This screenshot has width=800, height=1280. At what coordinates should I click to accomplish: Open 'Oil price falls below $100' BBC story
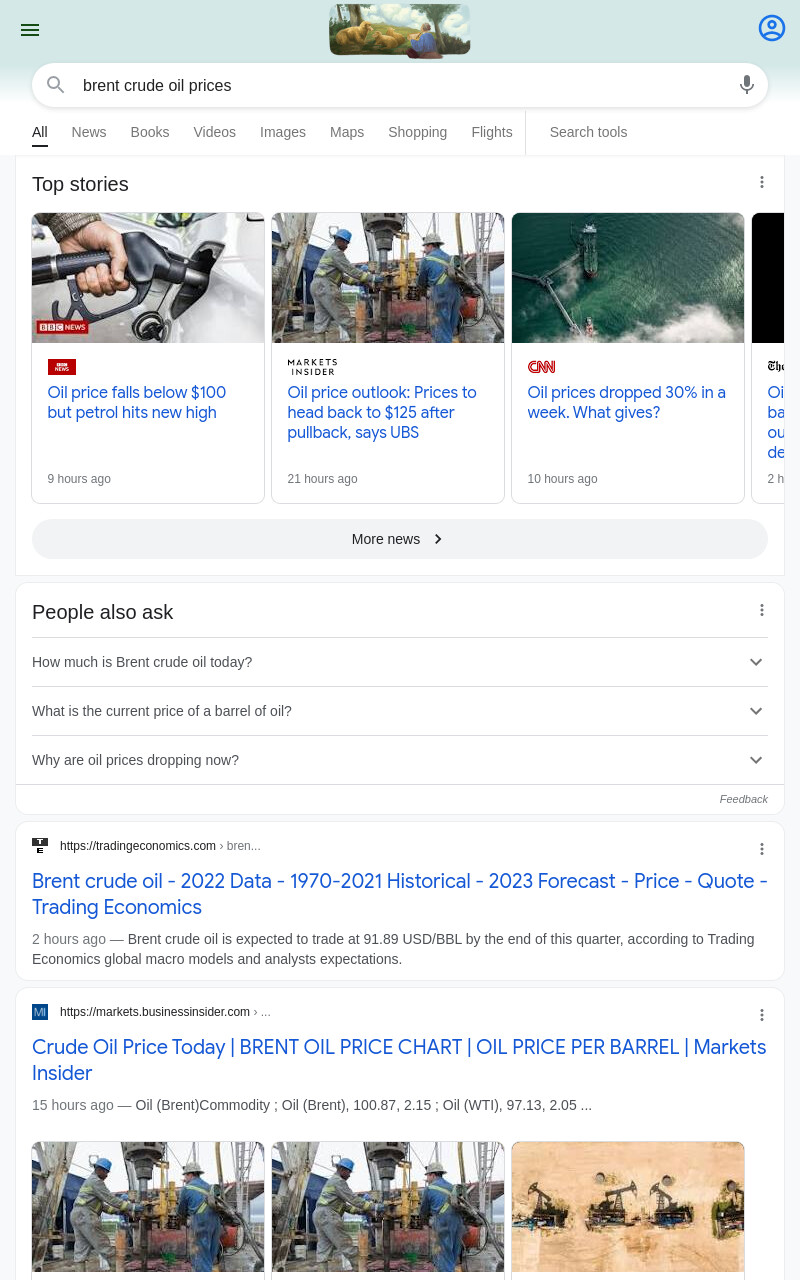[x=137, y=403]
